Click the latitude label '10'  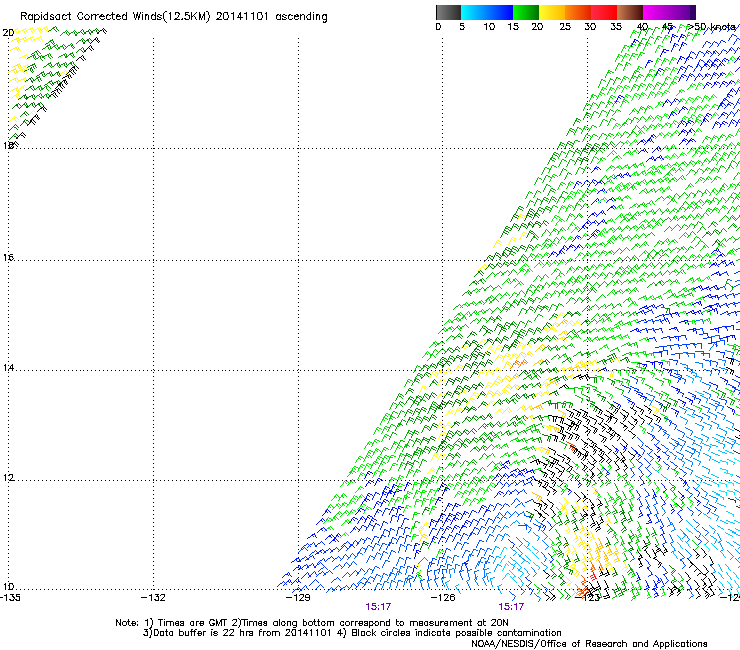coord(8,587)
